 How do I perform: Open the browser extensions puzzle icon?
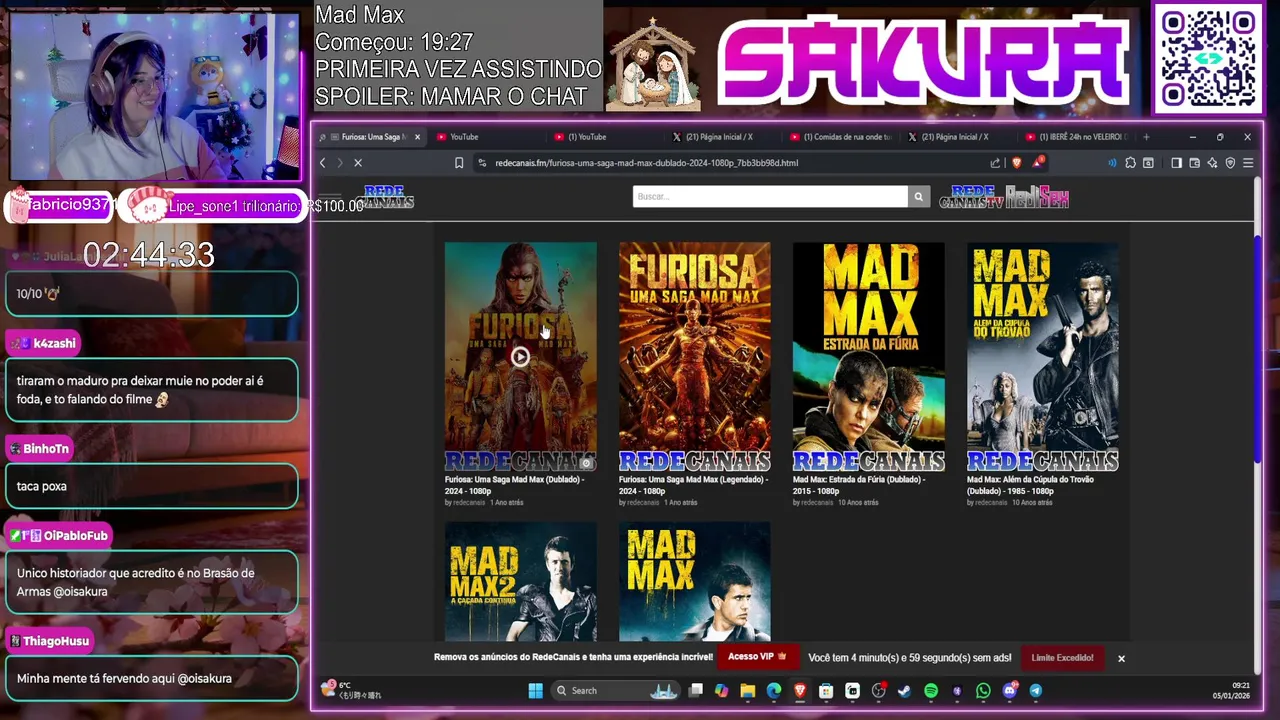pyautogui.click(x=1130, y=163)
